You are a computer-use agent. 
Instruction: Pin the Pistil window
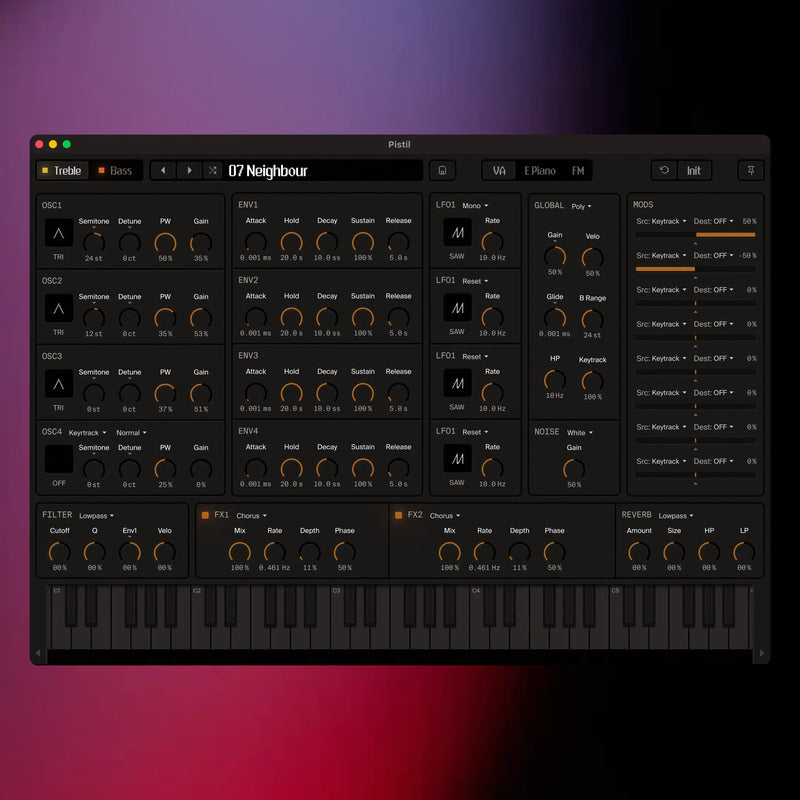coord(751,170)
